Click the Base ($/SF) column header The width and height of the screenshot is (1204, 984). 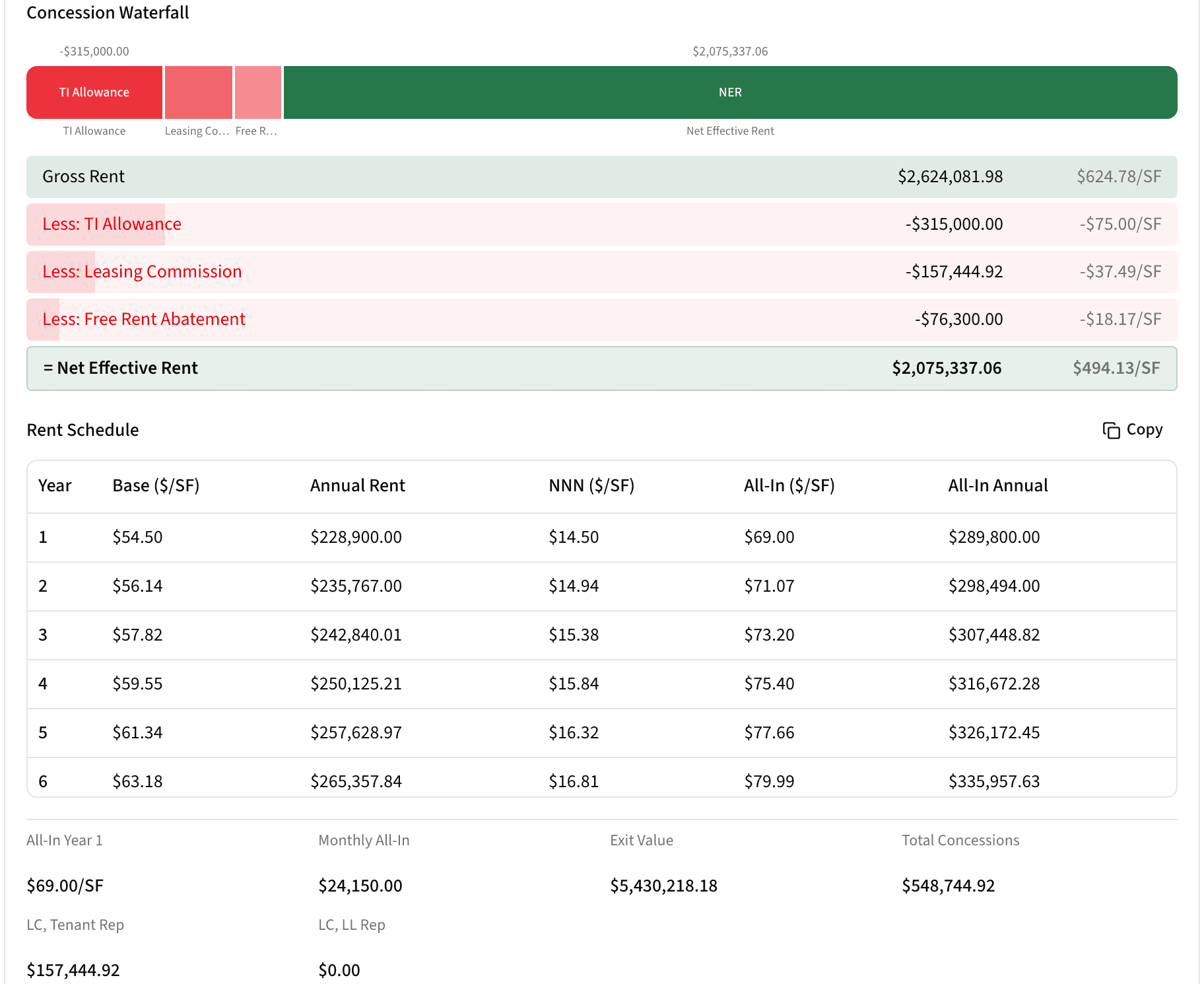coord(156,486)
